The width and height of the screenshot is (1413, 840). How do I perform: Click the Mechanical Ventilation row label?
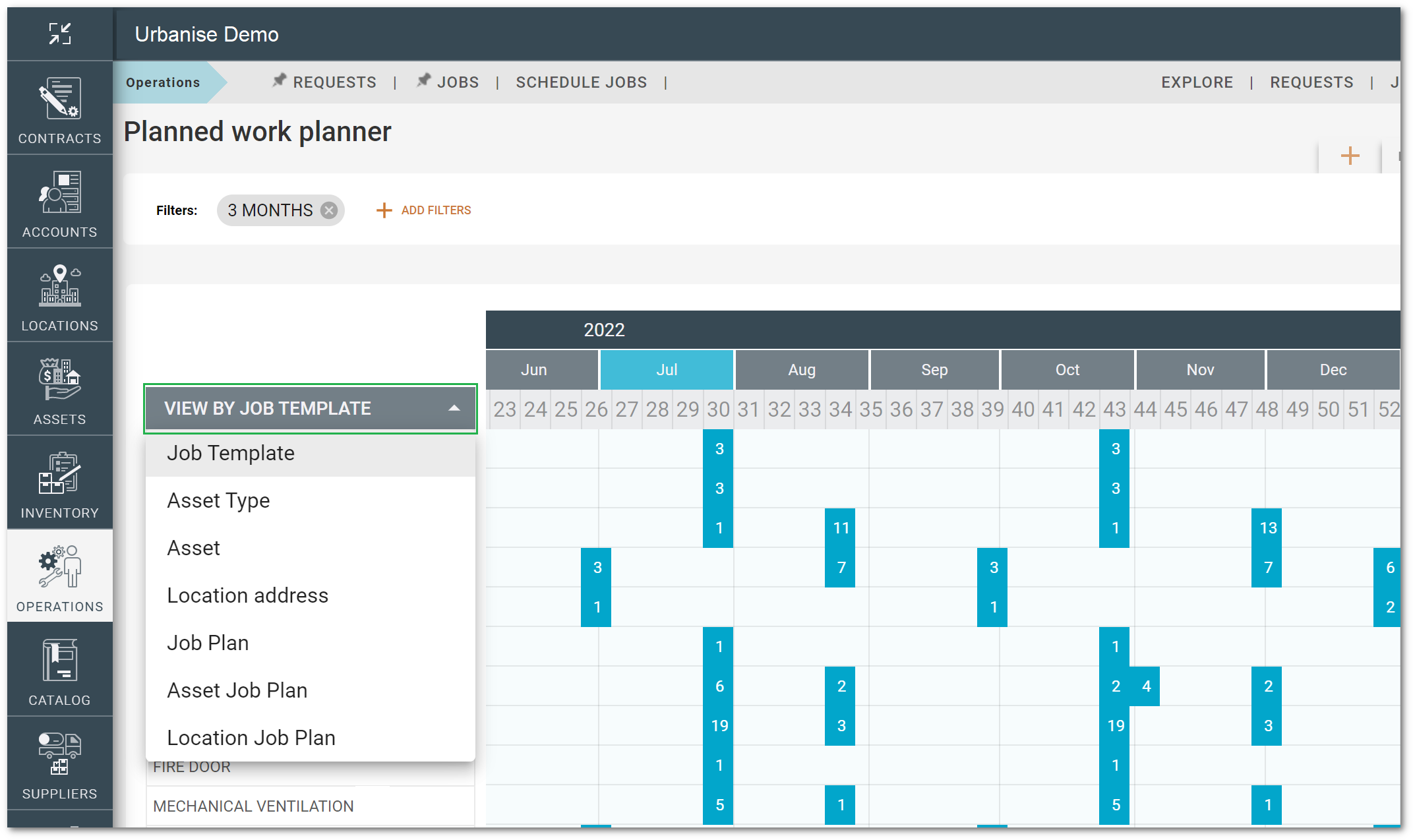tap(253, 806)
